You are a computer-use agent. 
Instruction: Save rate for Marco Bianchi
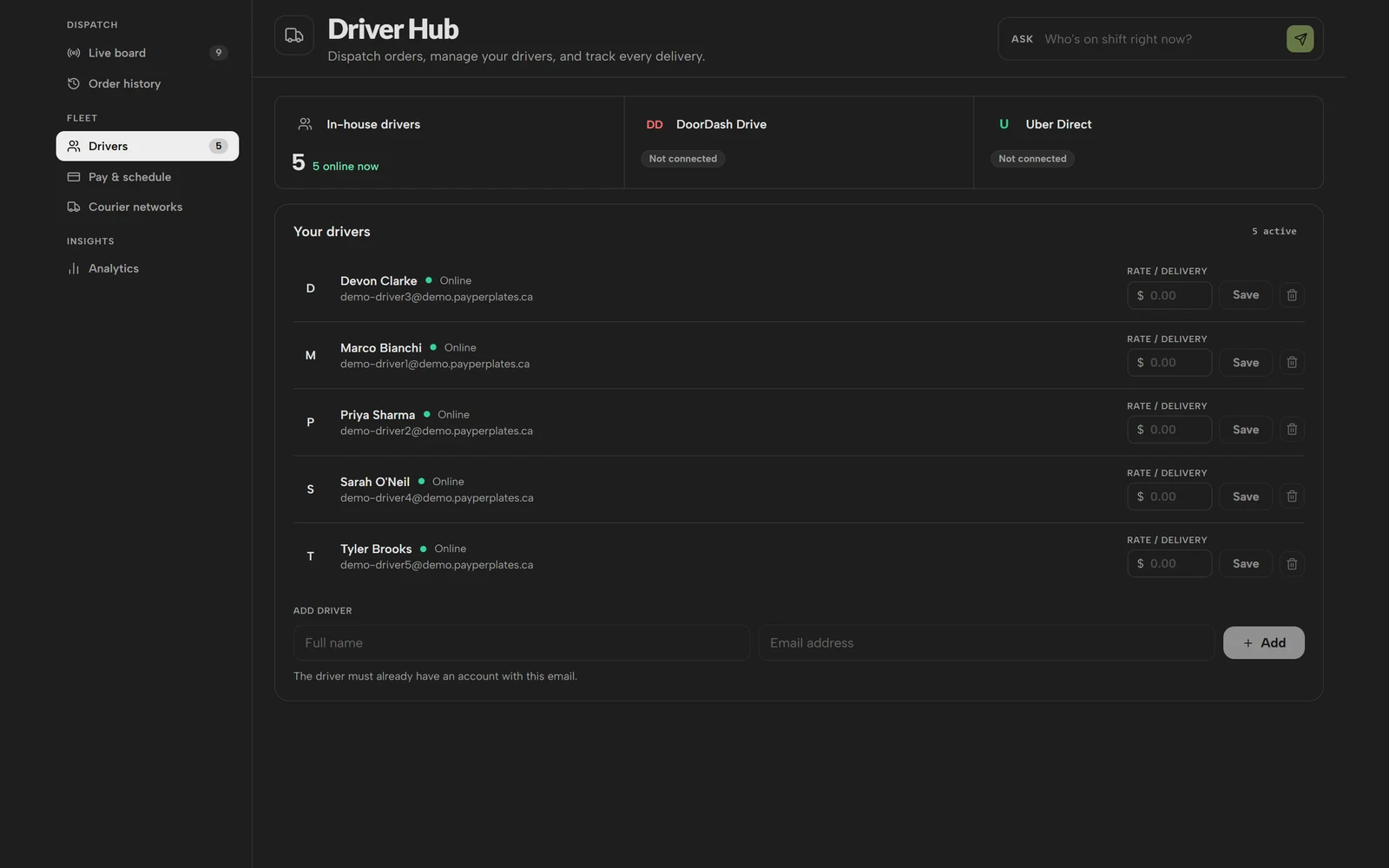[1246, 362]
